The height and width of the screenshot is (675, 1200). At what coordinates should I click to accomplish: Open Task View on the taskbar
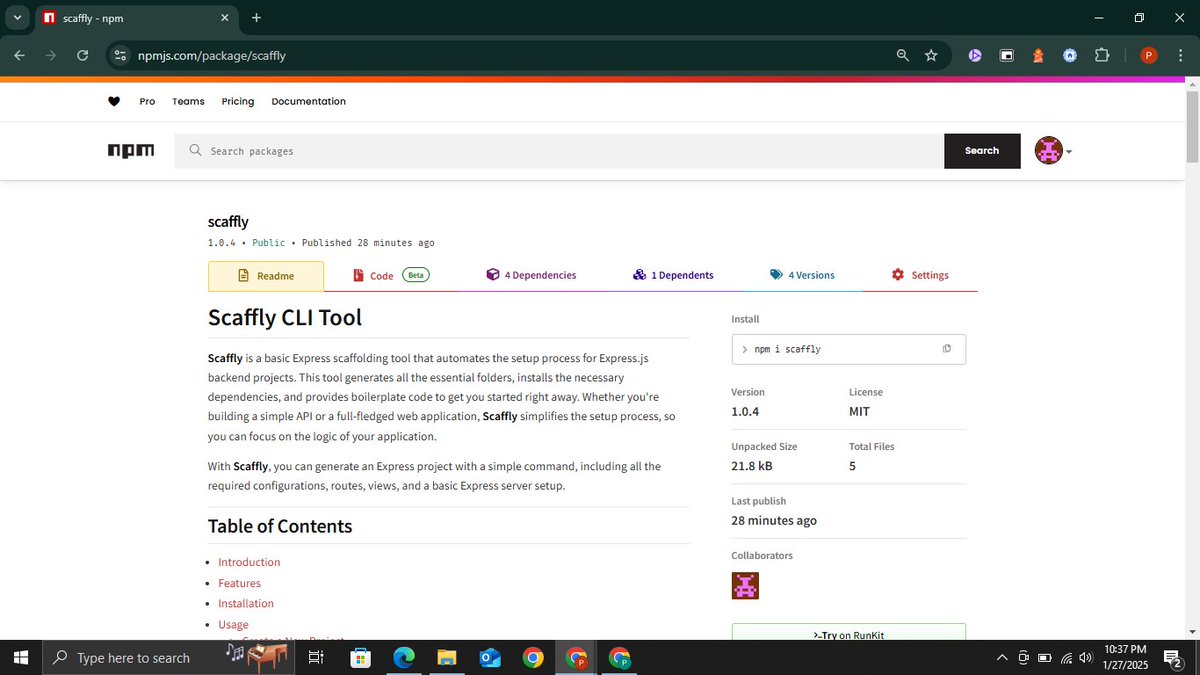coord(316,658)
